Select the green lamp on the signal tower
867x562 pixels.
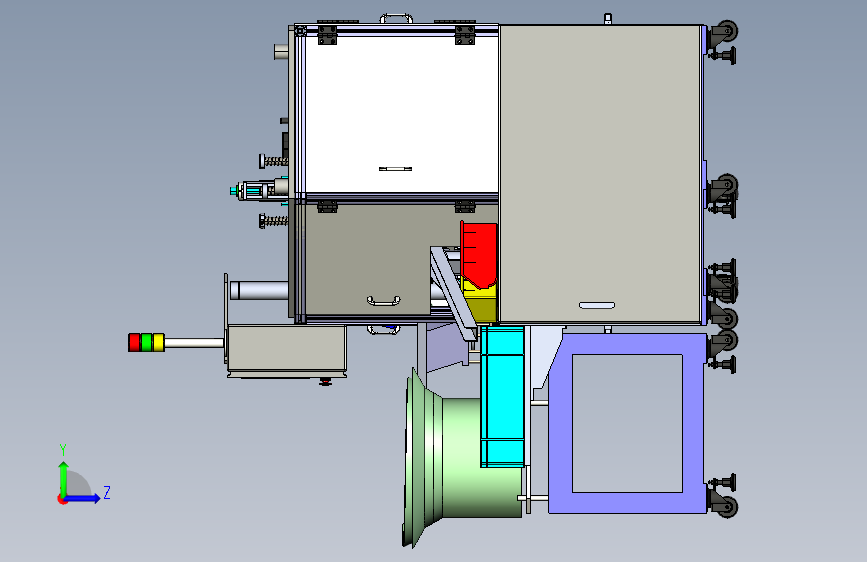(146, 342)
